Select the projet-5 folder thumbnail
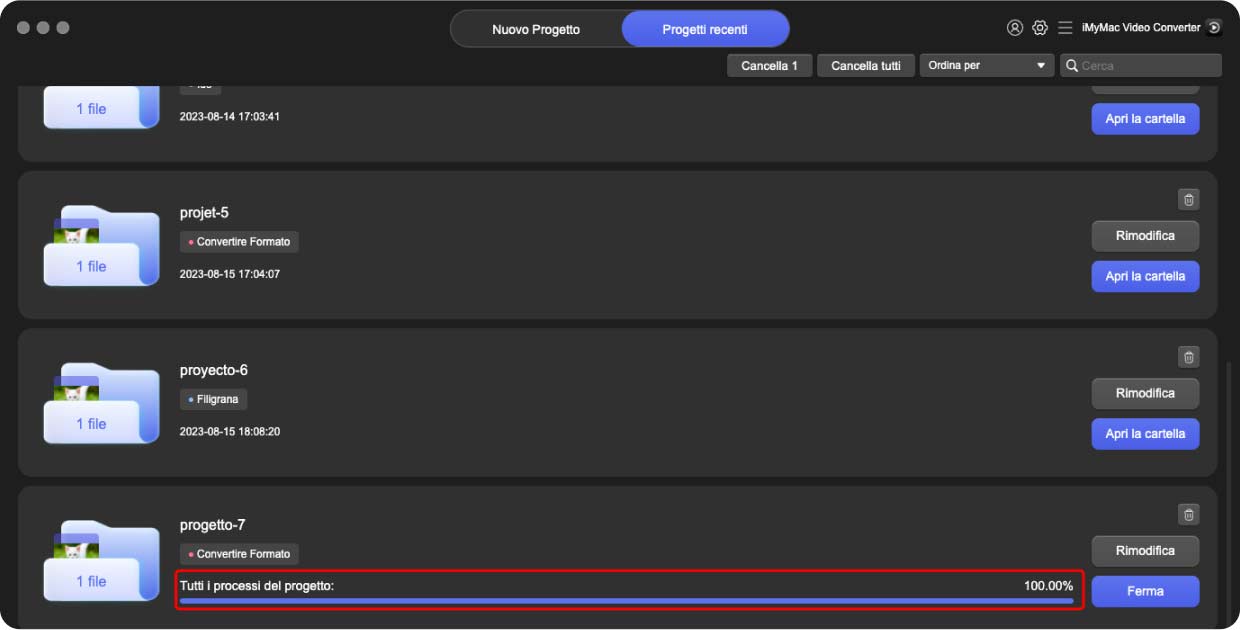This screenshot has height=630, width=1240. (x=100, y=247)
